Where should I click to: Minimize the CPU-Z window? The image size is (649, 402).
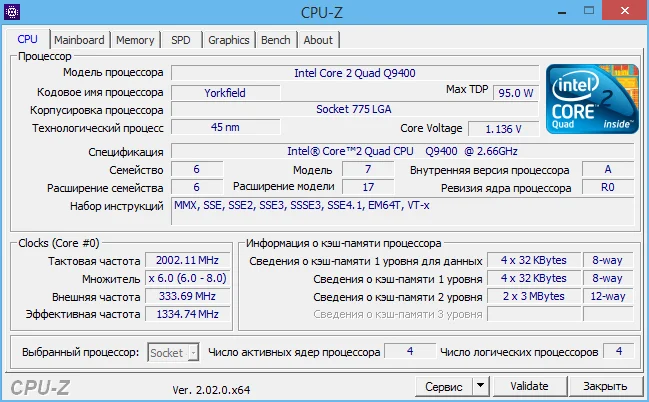coord(562,12)
